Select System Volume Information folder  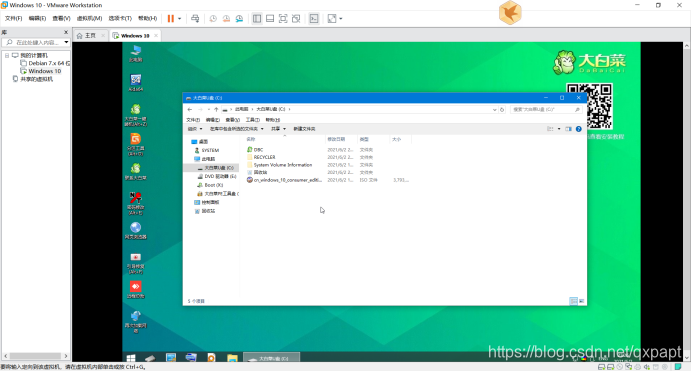(x=279, y=165)
